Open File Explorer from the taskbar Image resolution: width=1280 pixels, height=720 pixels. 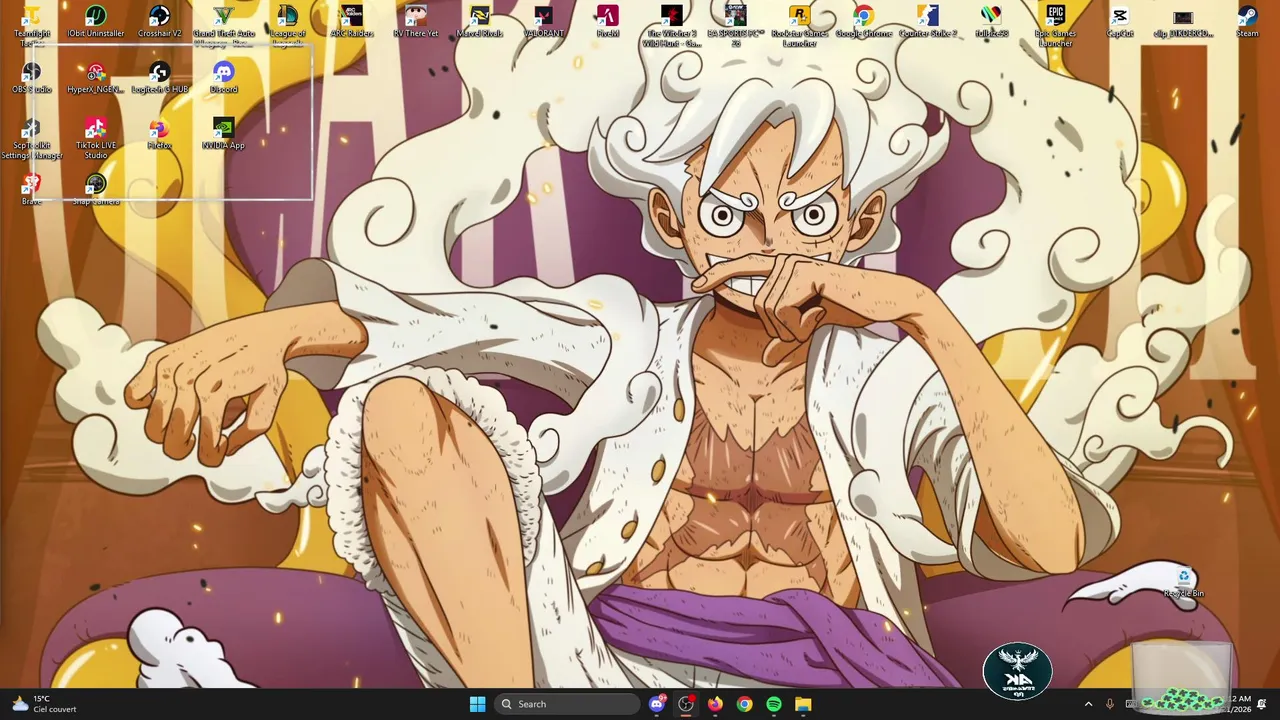[803, 704]
